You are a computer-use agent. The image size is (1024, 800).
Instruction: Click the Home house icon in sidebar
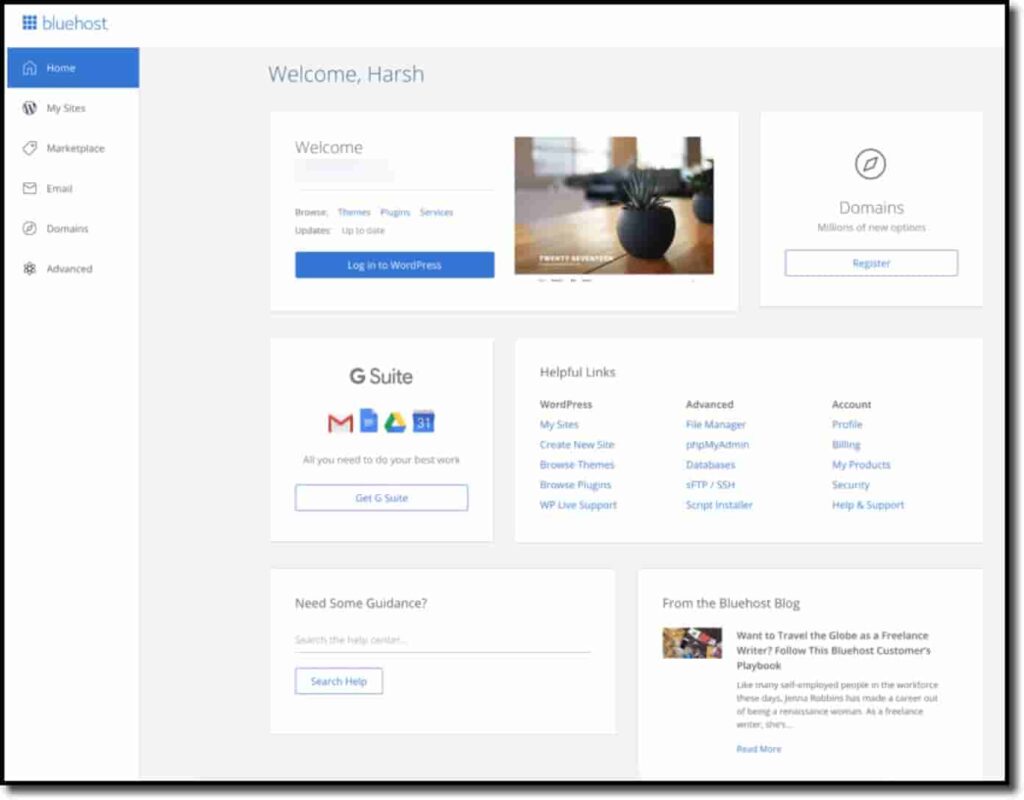coord(29,68)
